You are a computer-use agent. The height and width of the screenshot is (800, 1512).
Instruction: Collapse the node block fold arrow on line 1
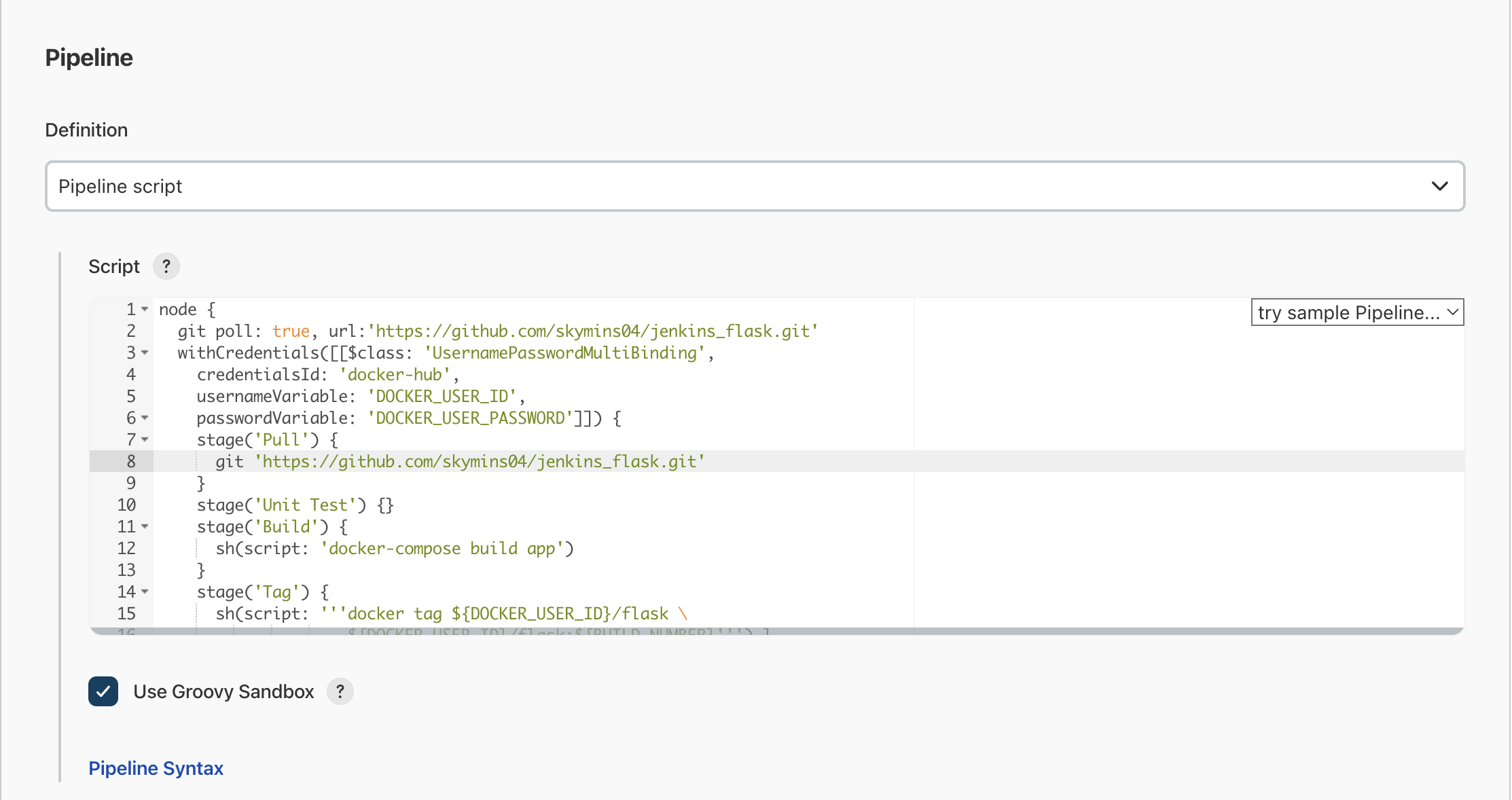[145, 310]
